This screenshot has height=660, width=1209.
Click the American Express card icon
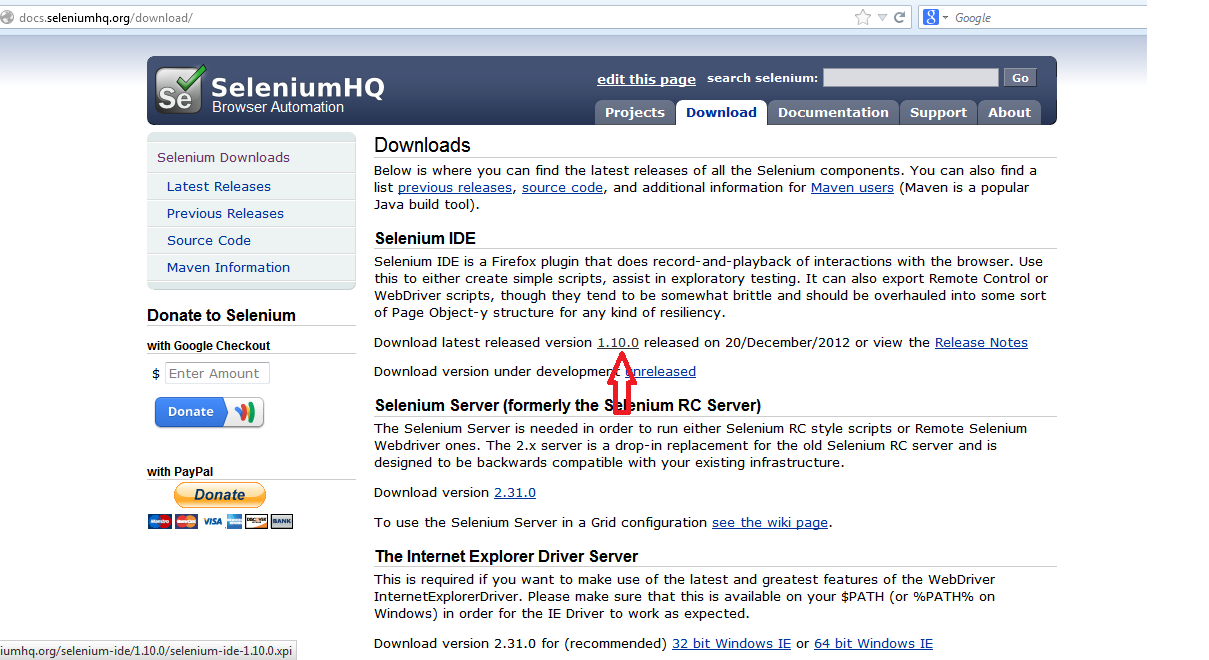point(234,521)
